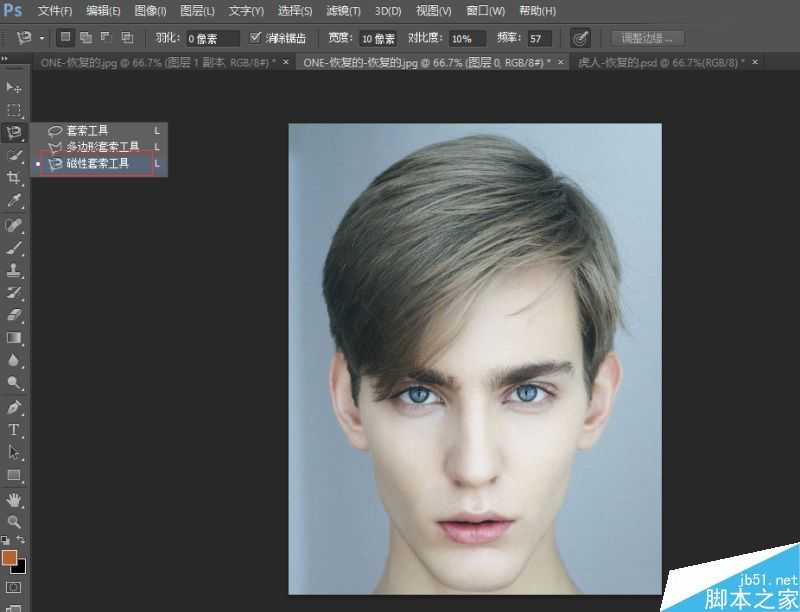Viewport: 800px width, 612px height.
Task: Open the 滤镜 menu
Action: click(342, 11)
